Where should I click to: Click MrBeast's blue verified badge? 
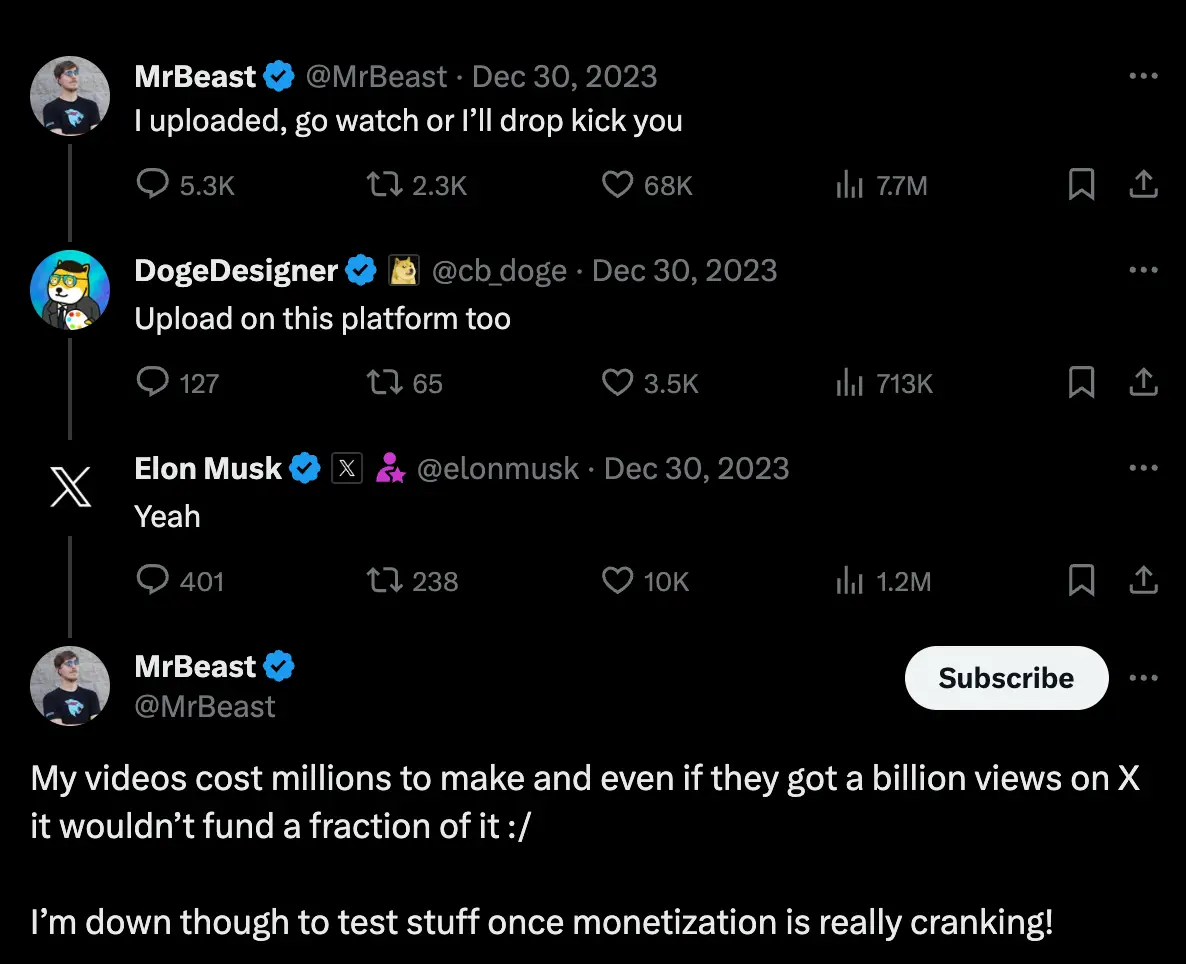tap(279, 75)
